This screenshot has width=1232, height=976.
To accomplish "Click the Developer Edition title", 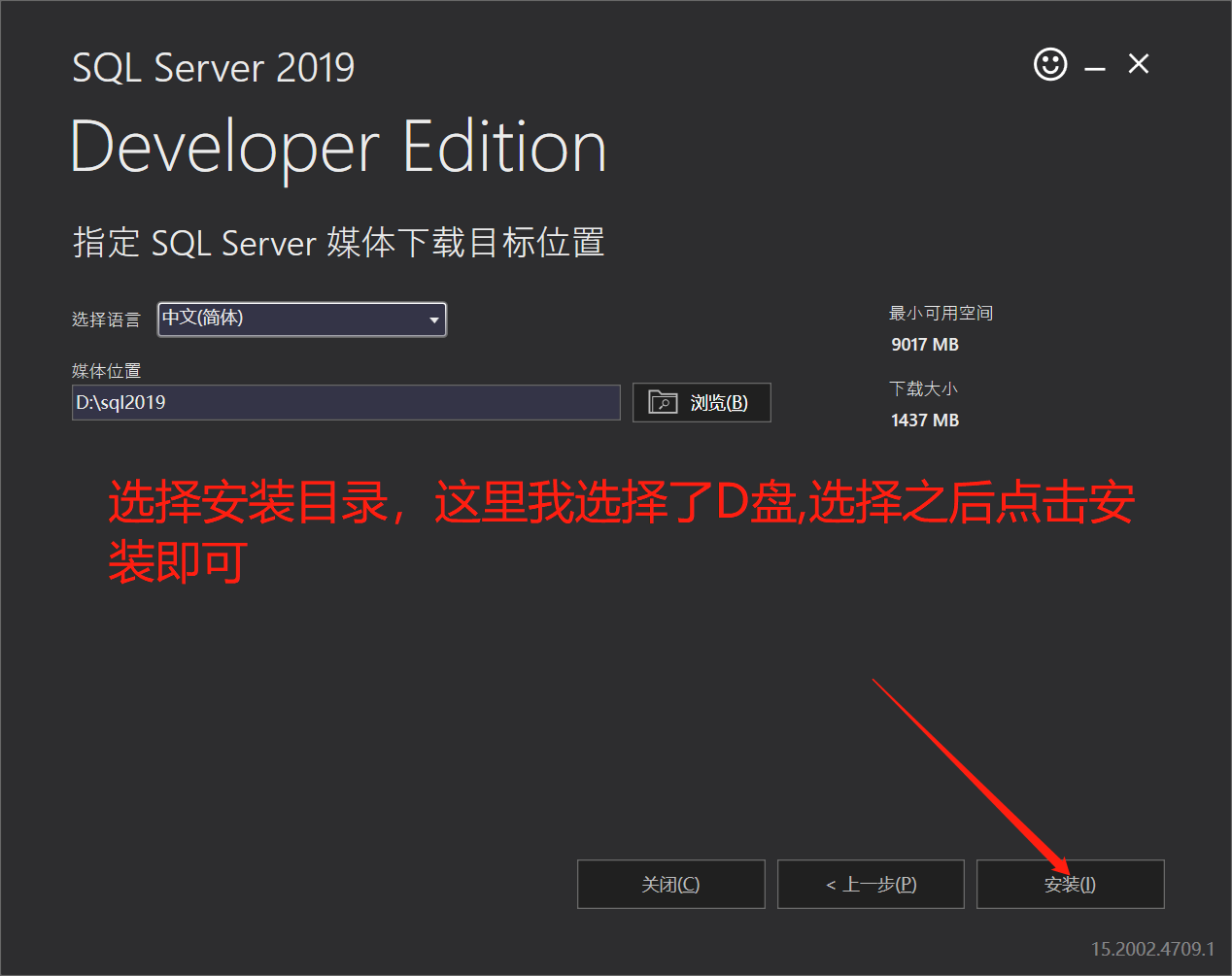I will click(x=339, y=149).
